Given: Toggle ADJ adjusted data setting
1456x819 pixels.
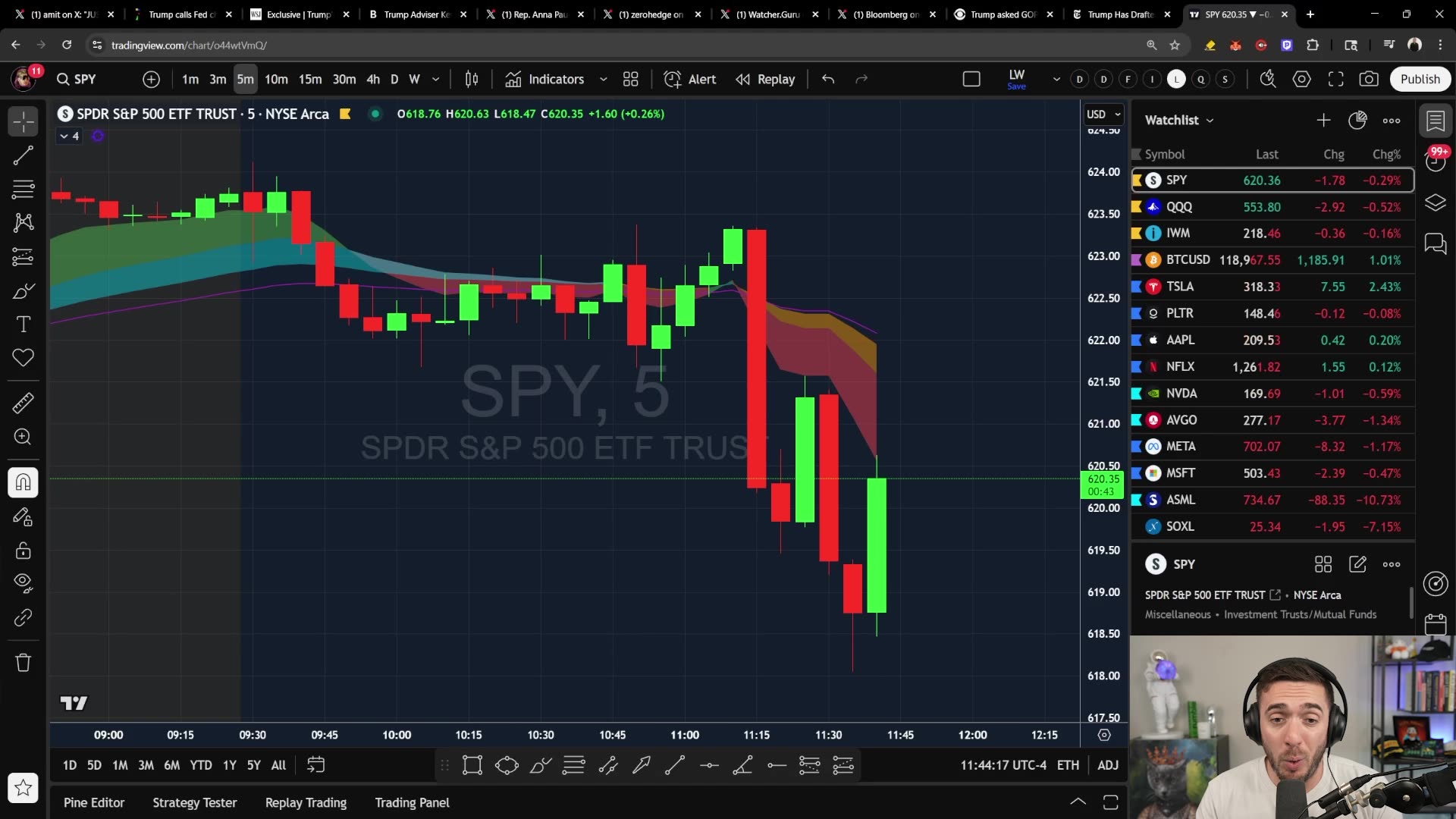Looking at the screenshot, I should (1108, 765).
